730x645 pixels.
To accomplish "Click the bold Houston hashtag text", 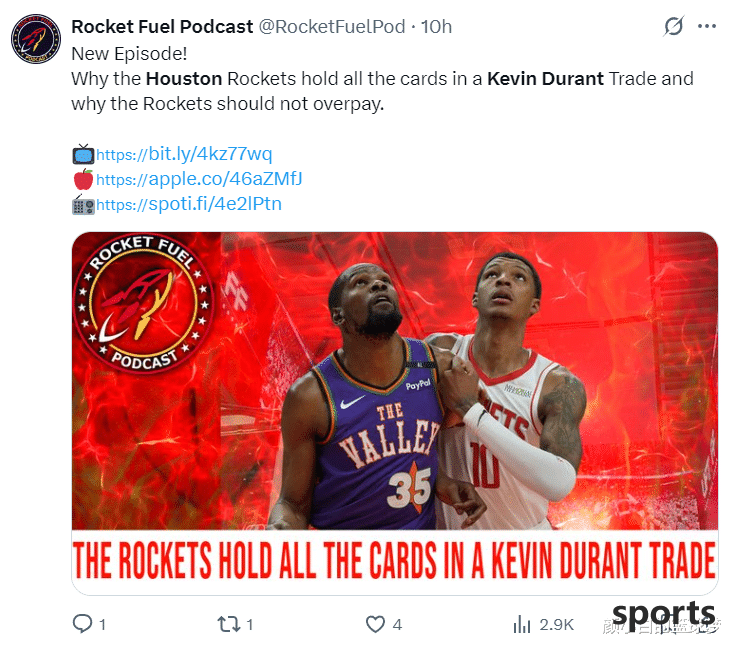I will coord(184,79).
